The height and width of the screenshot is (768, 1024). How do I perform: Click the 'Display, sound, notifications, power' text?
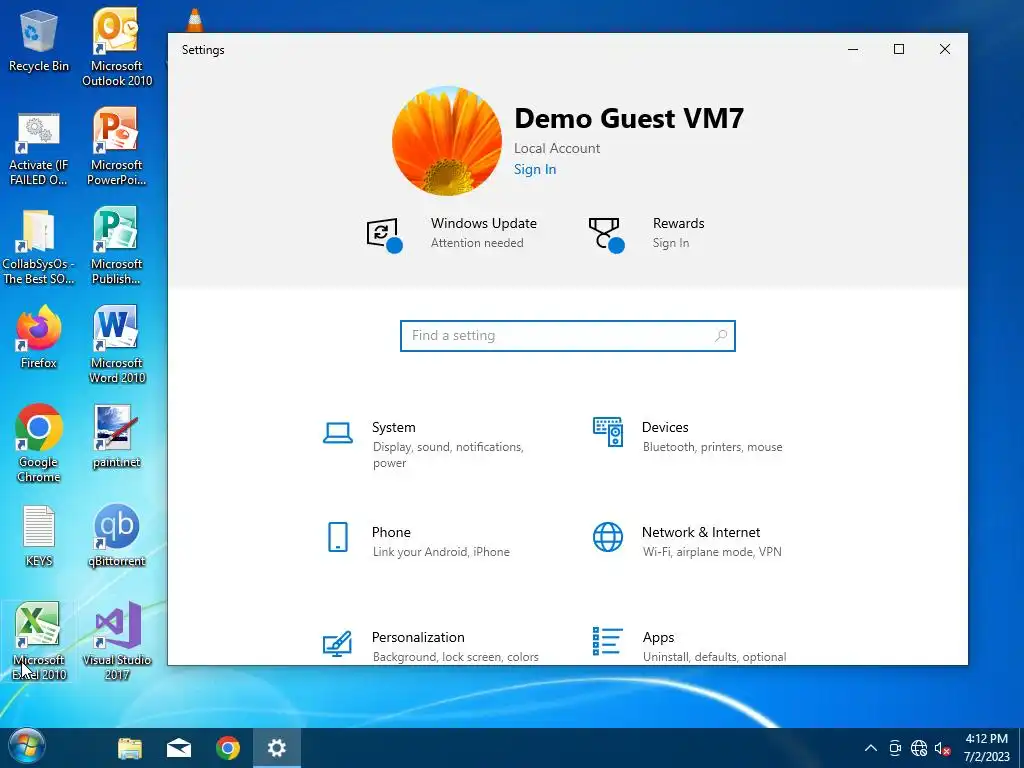click(x=448, y=455)
